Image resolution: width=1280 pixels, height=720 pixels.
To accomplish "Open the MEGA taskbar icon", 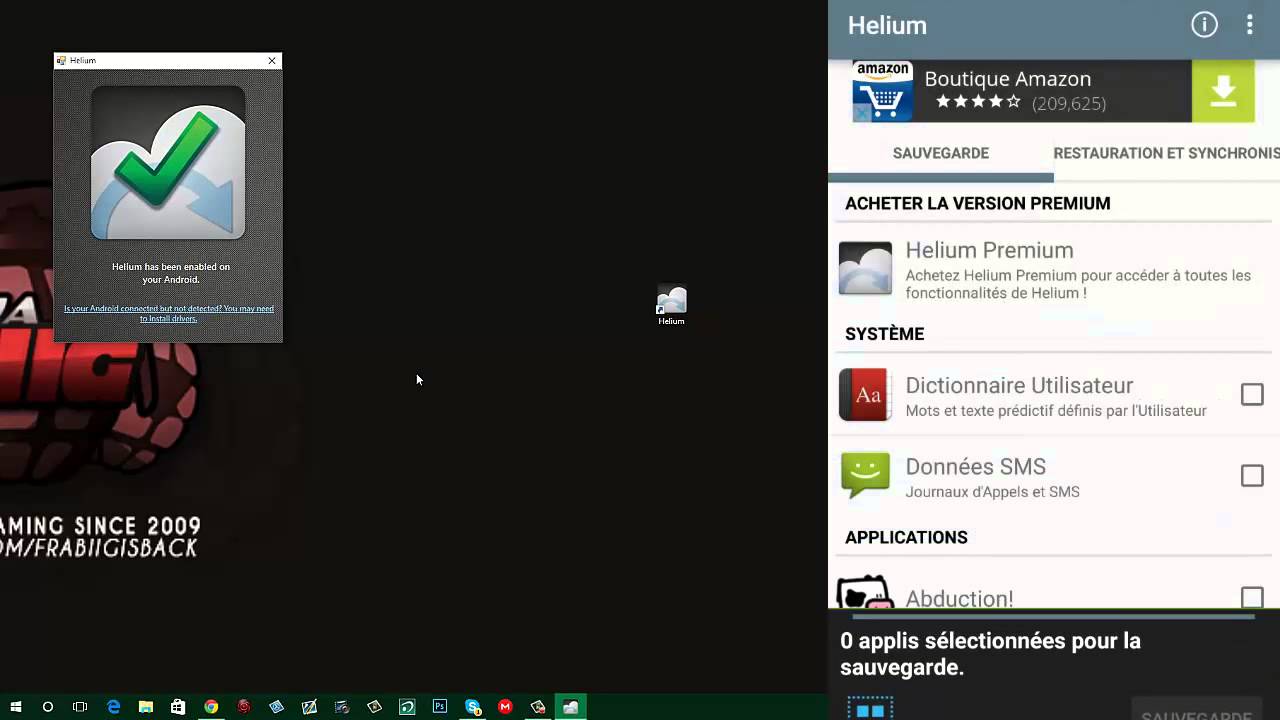I will (505, 707).
